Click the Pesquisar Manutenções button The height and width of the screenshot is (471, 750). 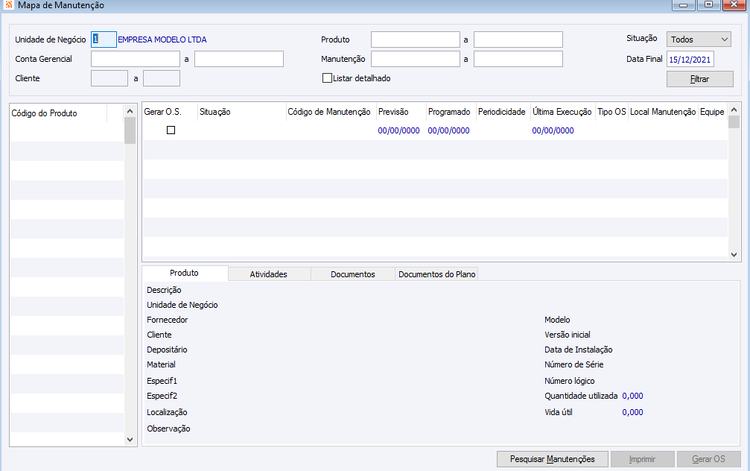point(552,459)
